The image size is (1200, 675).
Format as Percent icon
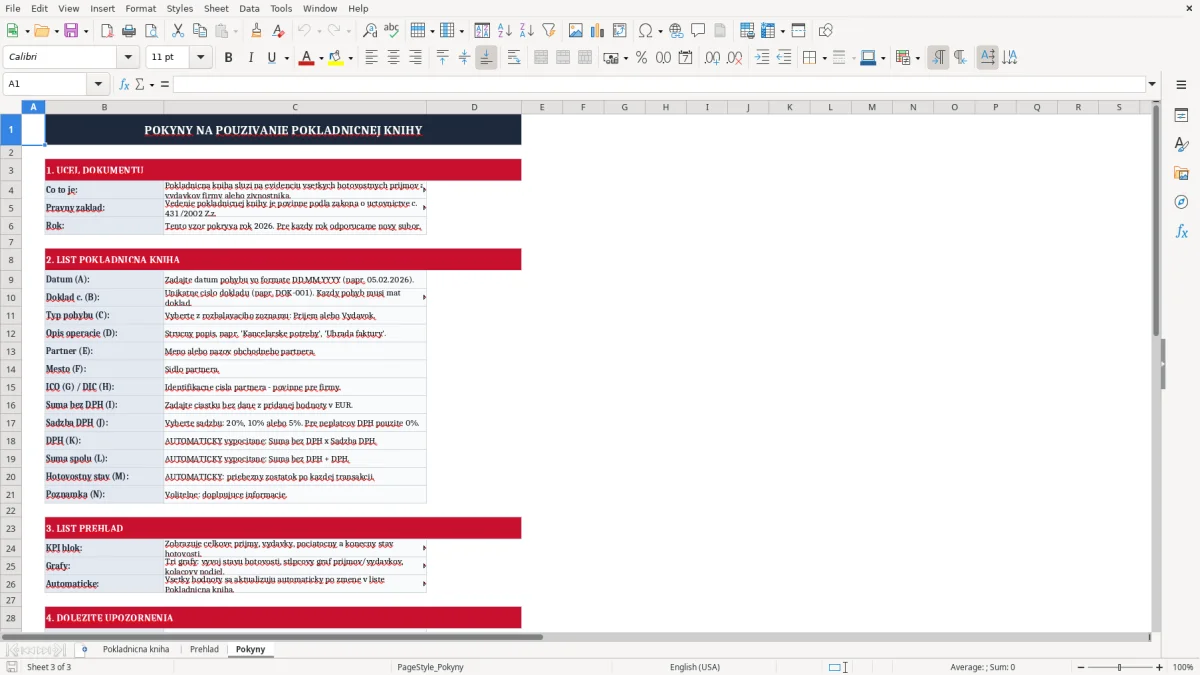tap(641, 58)
